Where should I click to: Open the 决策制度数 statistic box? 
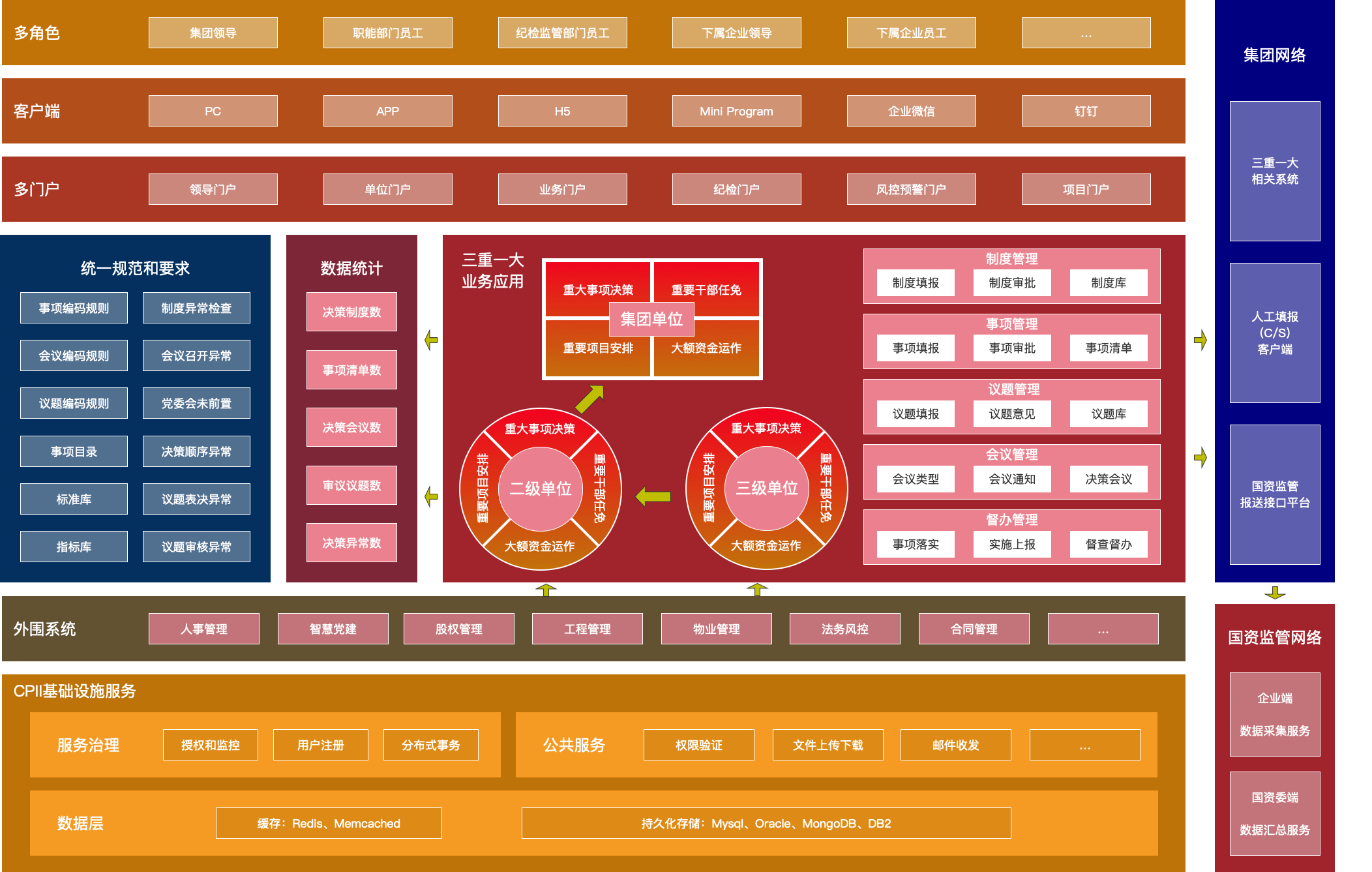tap(351, 312)
